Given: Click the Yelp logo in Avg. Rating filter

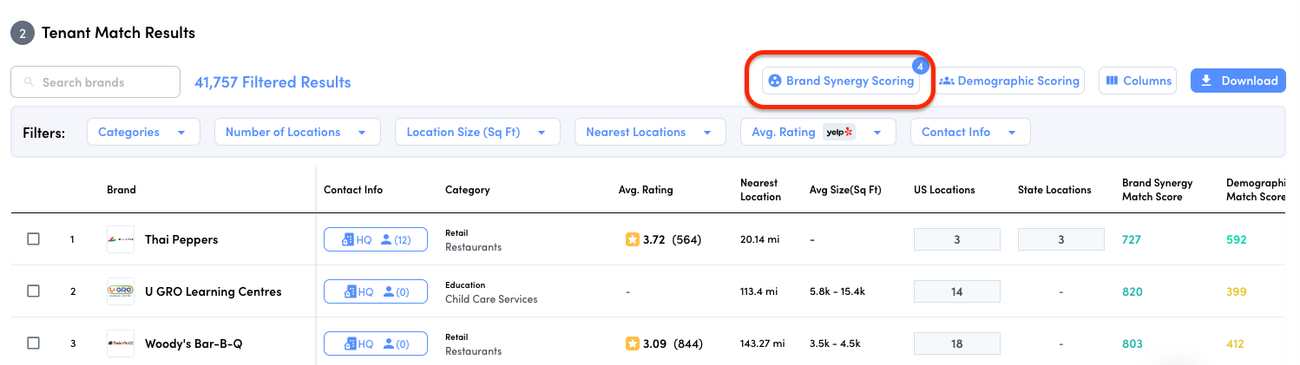Looking at the screenshot, I should click(x=838, y=132).
